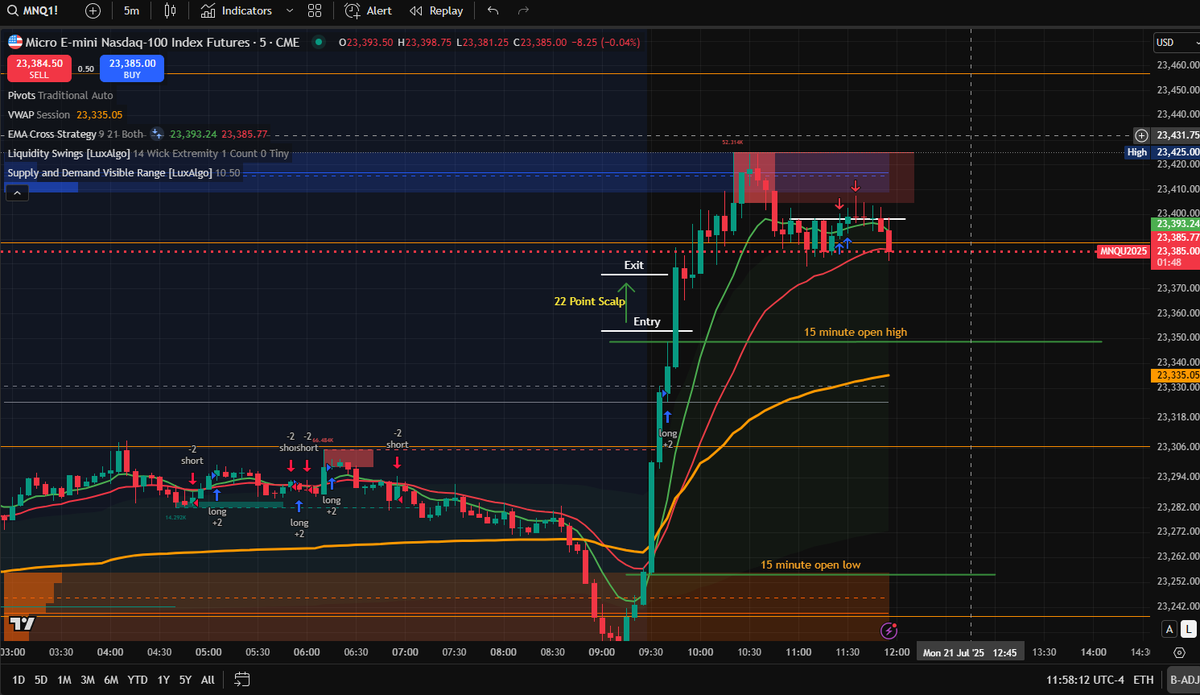Click the 15 minute open low label
This screenshot has height=695, width=1200.
tap(810, 565)
